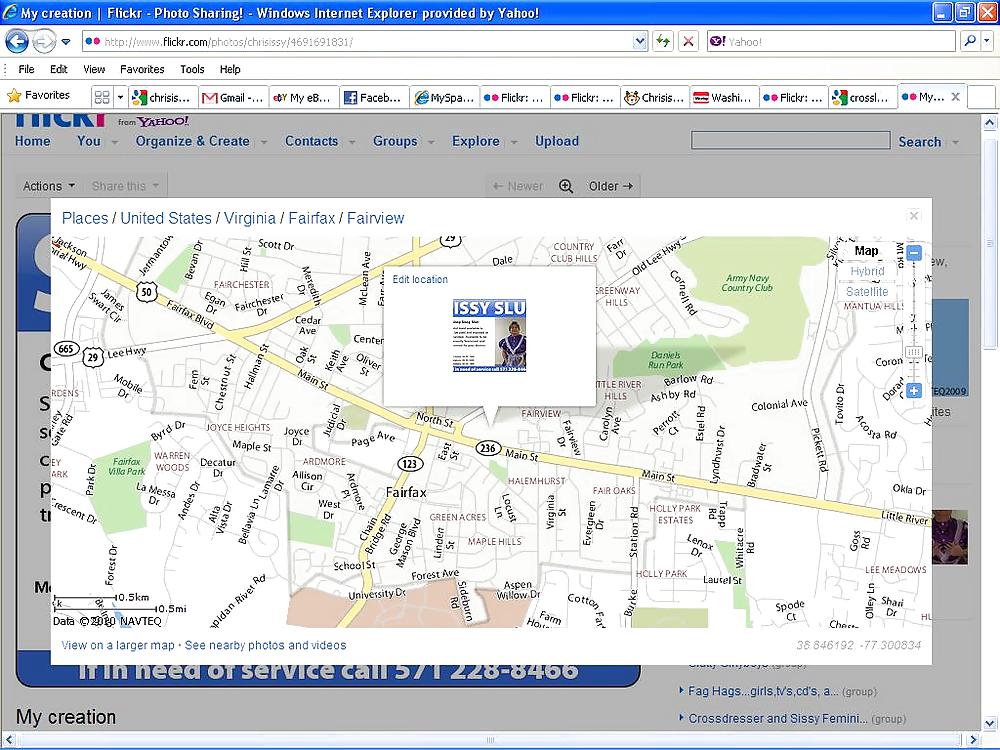1000x750 pixels.
Task: Open the View menu
Action: [94, 70]
